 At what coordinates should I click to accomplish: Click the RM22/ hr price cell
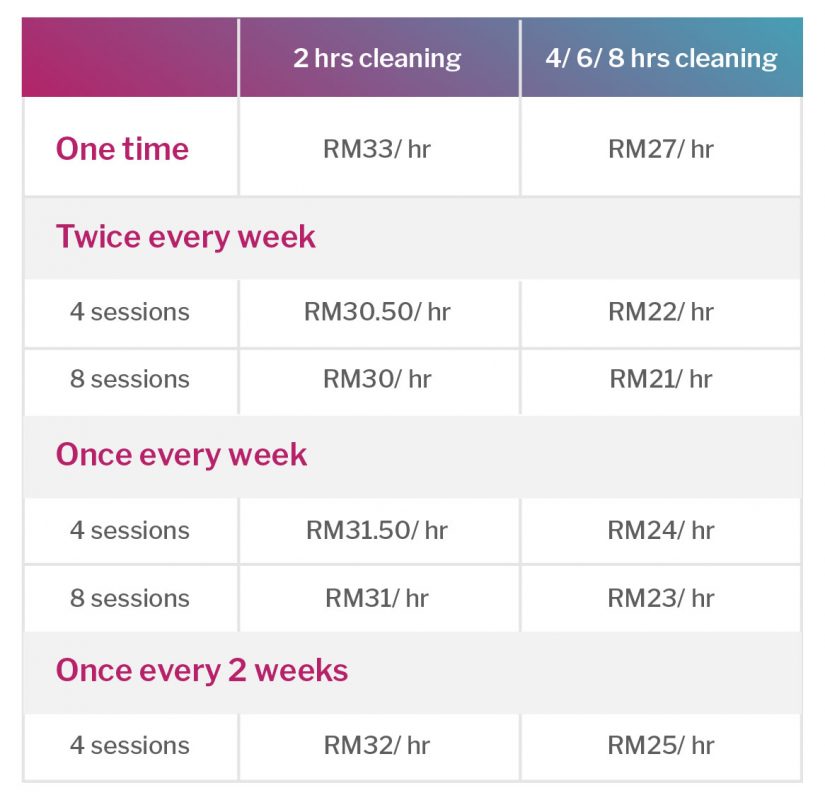coord(661,312)
